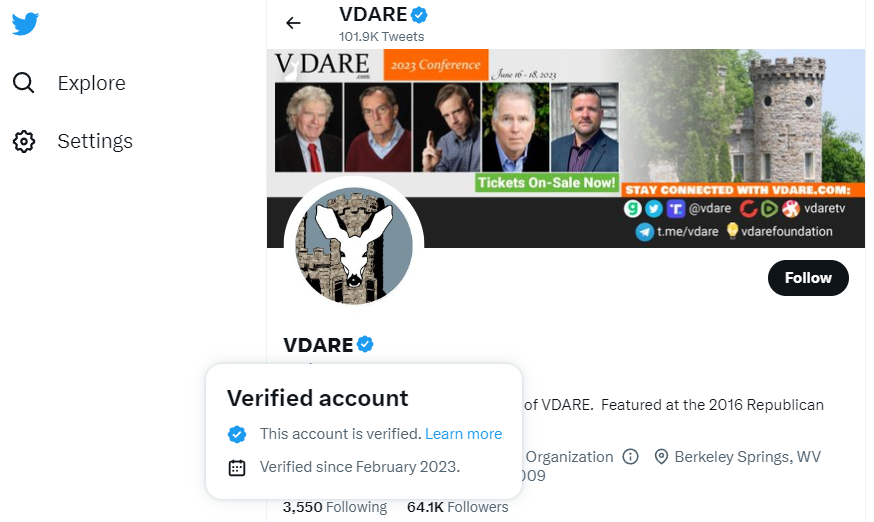Click the info icon beside Organization

pyautogui.click(x=630, y=457)
